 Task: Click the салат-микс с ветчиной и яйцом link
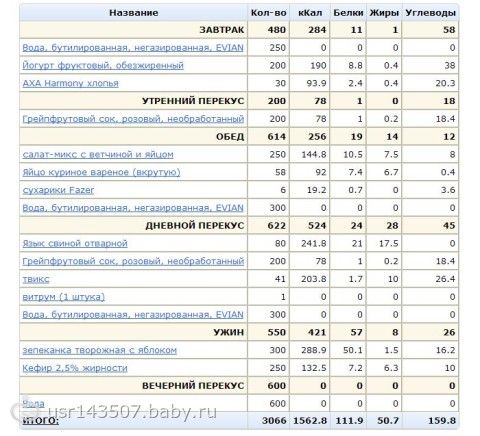(x=98, y=154)
